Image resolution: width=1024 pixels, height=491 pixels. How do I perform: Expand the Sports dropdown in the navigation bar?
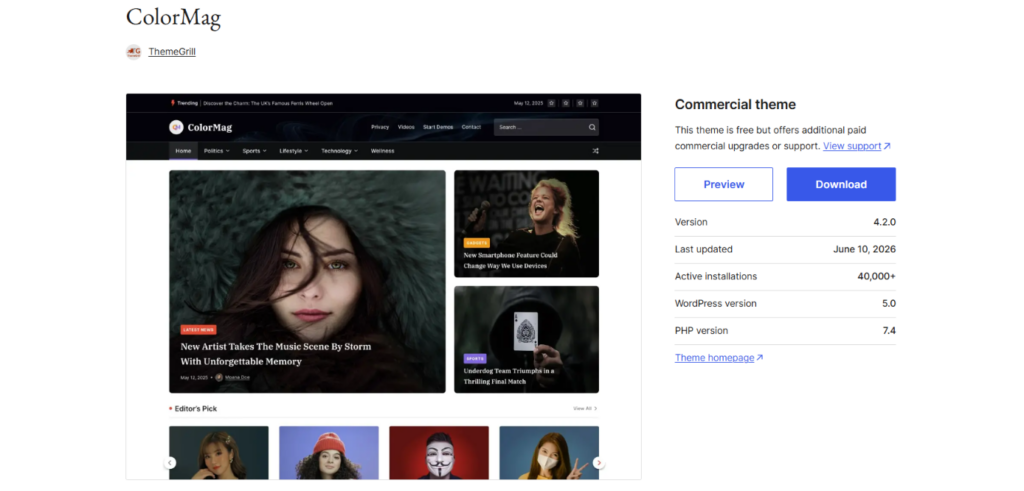click(254, 151)
